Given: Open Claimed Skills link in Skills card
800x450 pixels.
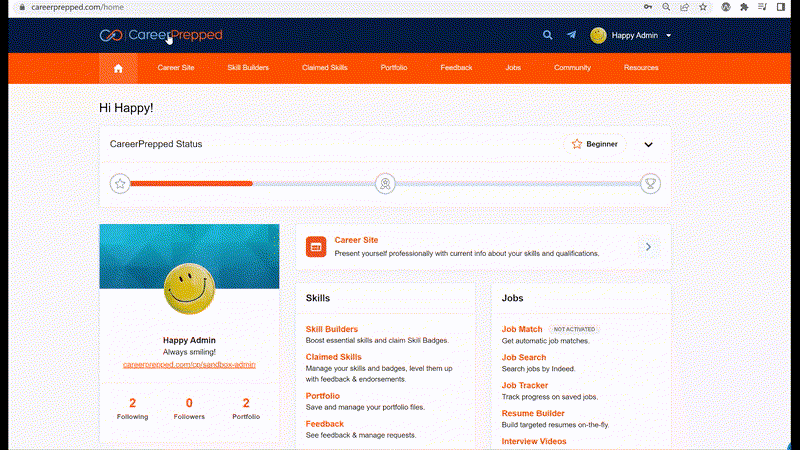Looking at the screenshot, I should [333, 357].
